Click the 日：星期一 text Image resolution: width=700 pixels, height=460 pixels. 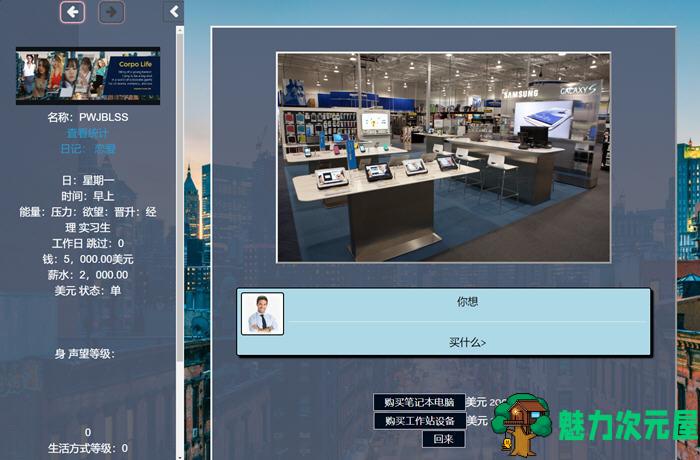tap(88, 180)
